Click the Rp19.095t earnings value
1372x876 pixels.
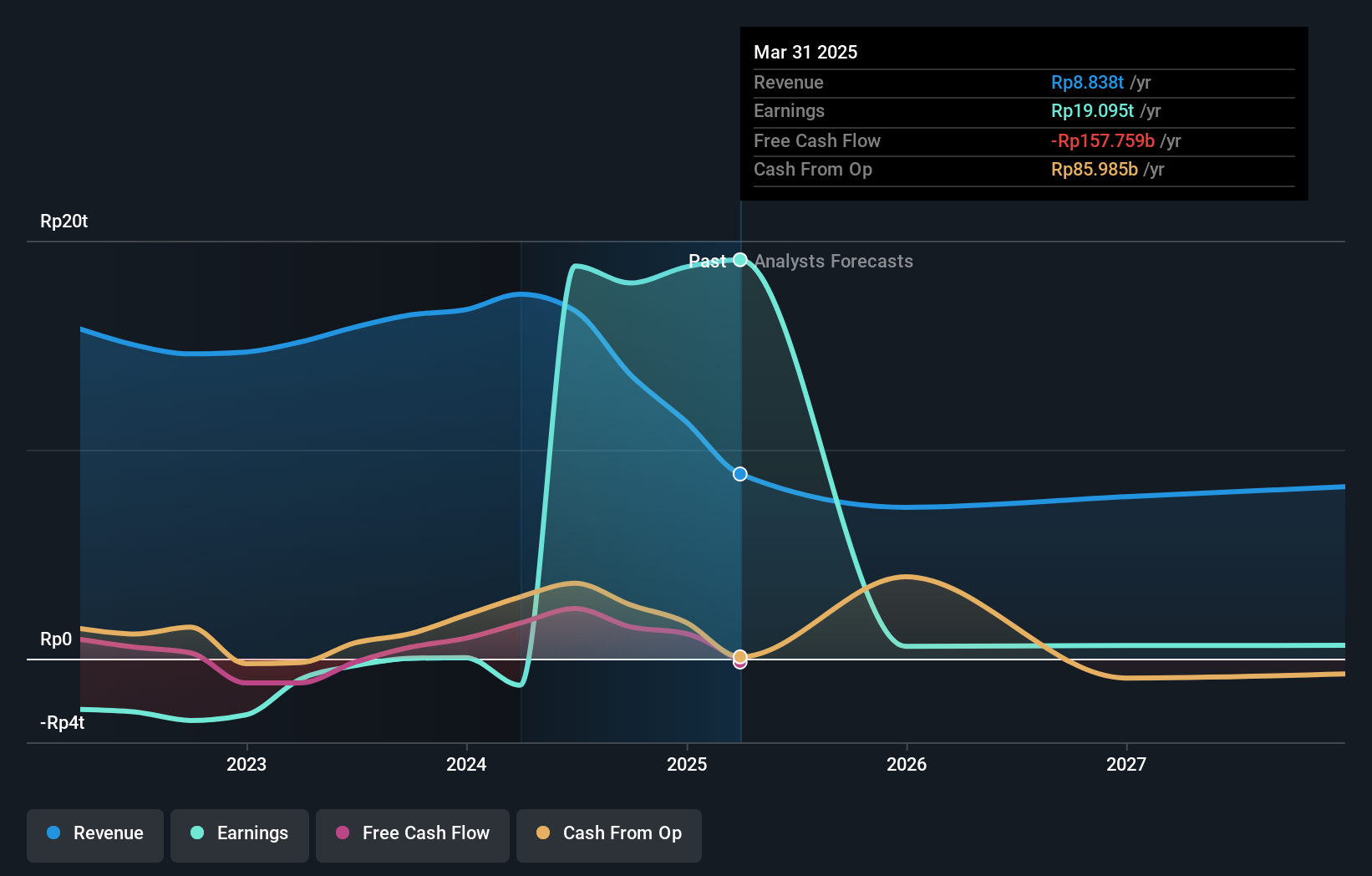point(1092,110)
